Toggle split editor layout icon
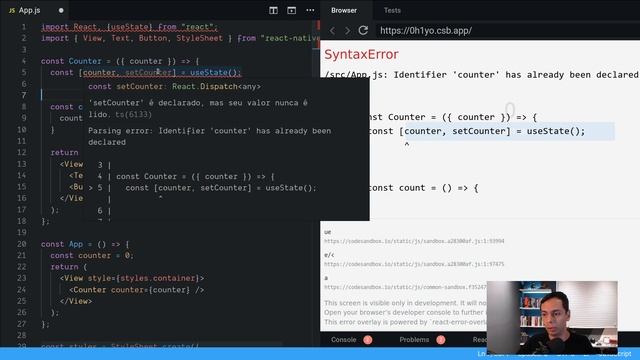640x360 pixels. coord(273,10)
